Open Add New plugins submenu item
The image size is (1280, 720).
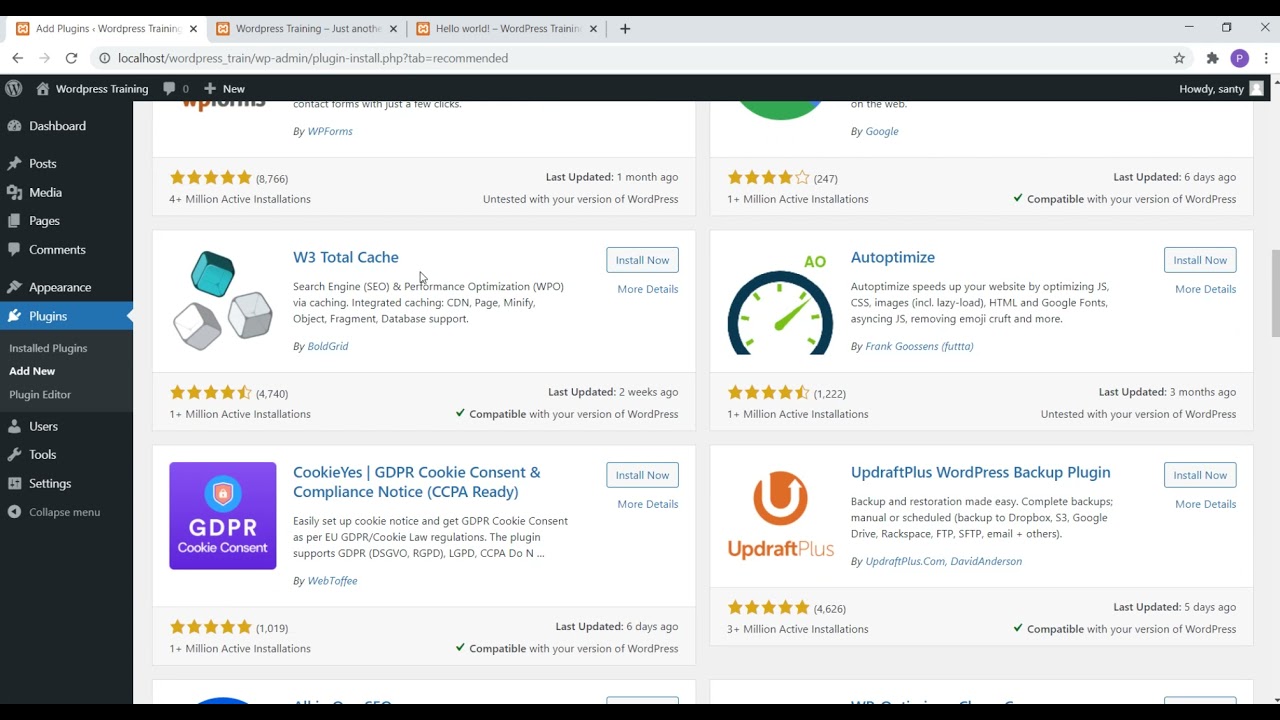pos(32,371)
